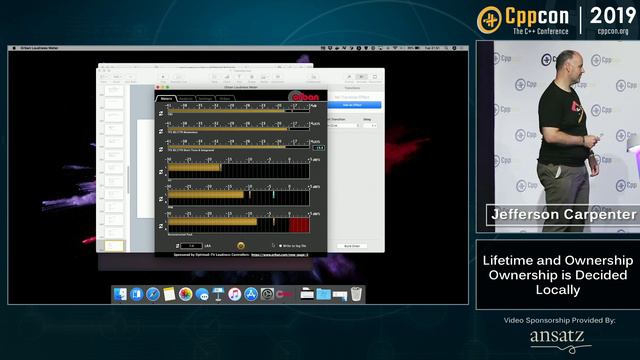The image size is (640, 360).
Task: Open the Orban Loudness Meter app menu
Action: click(39, 48)
